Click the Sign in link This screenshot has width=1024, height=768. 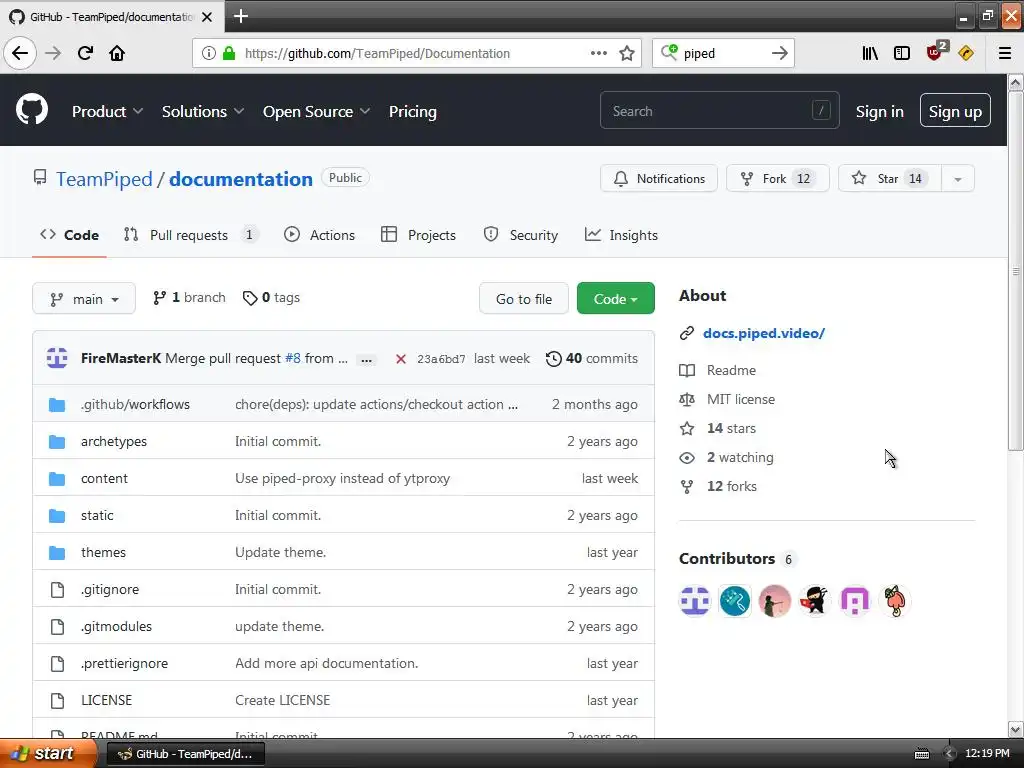(x=880, y=112)
